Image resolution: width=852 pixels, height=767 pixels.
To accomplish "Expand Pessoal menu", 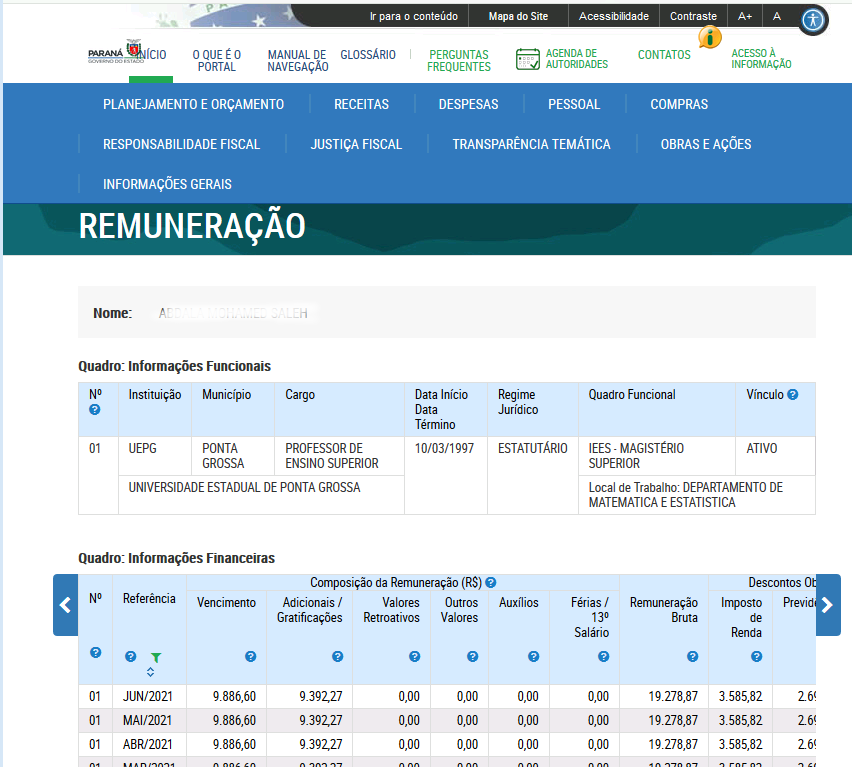I will (x=574, y=104).
